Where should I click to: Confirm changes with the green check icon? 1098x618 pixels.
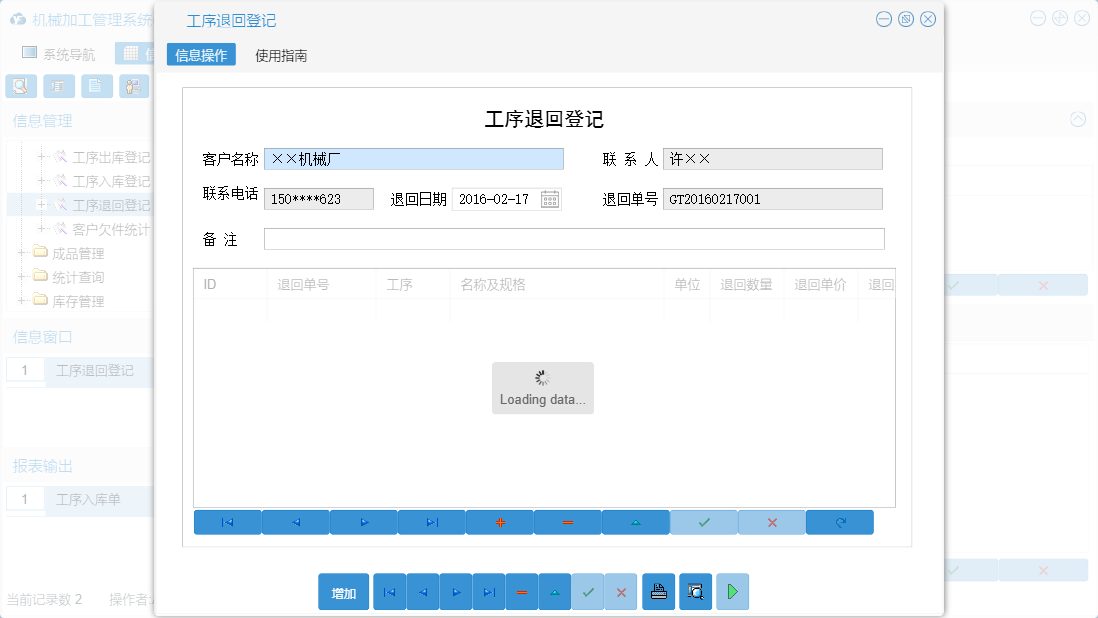[703, 521]
